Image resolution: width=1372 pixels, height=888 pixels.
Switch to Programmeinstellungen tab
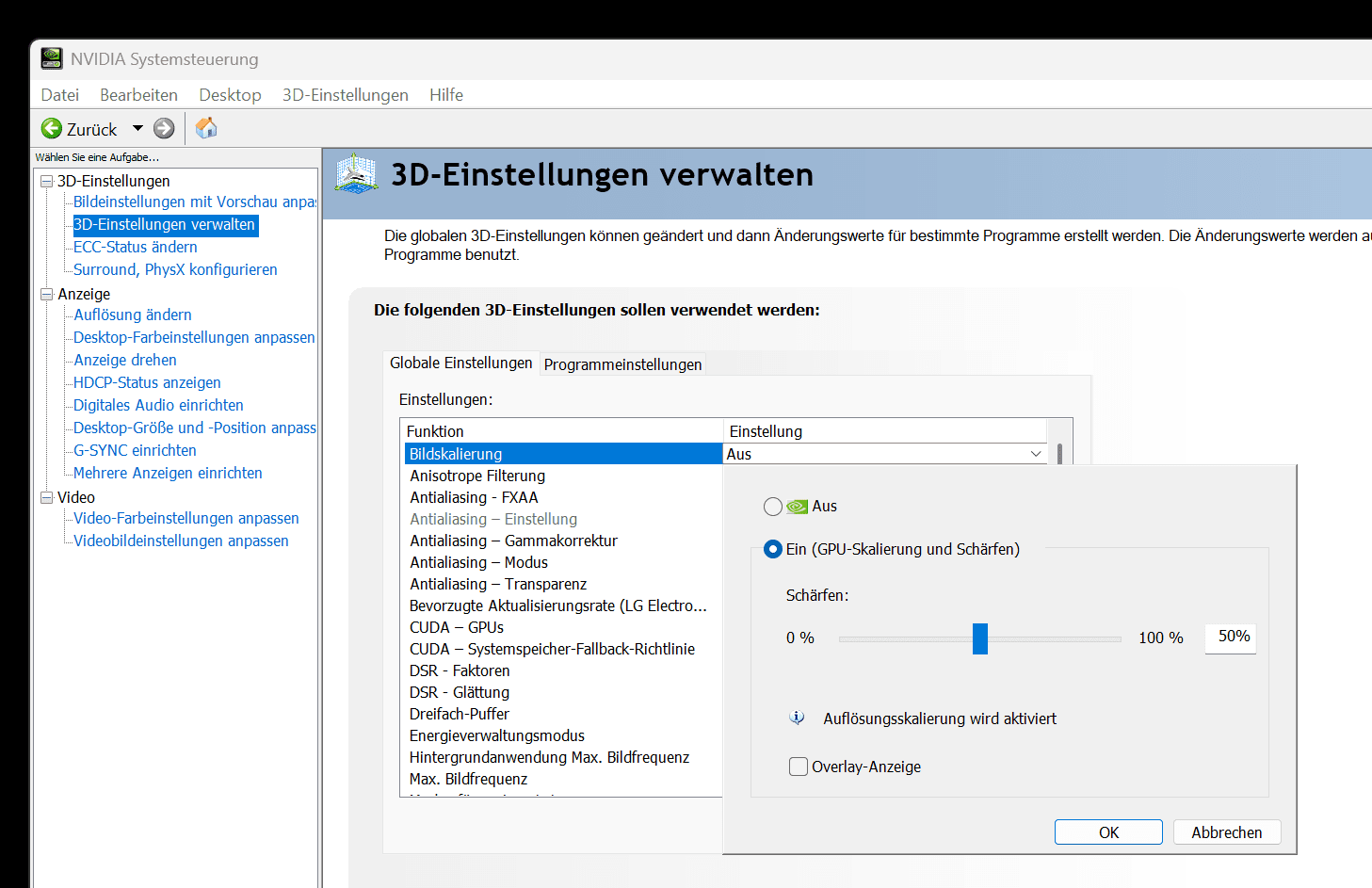click(622, 364)
